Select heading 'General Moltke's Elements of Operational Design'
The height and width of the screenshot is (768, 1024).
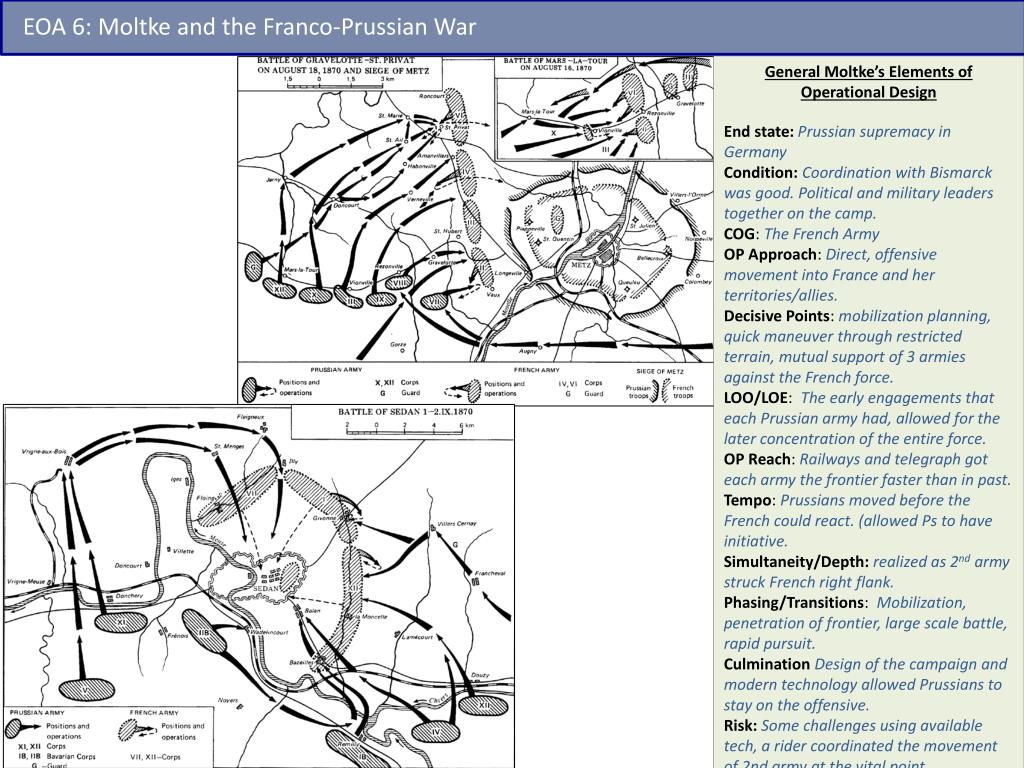[x=868, y=82]
